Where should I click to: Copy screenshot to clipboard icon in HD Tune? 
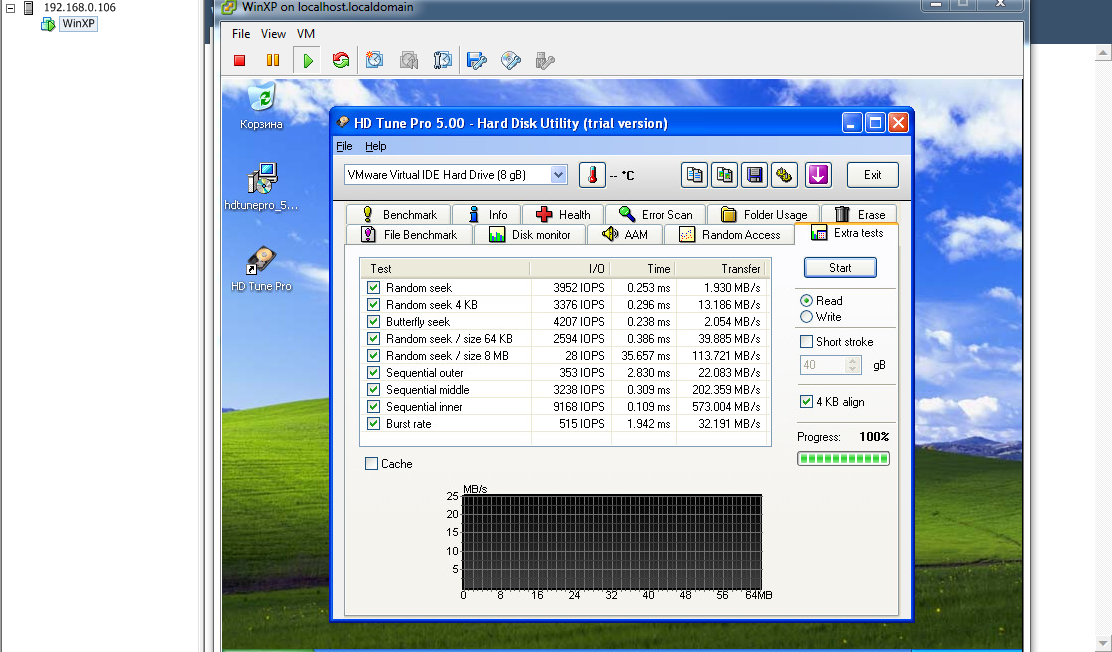pyautogui.click(x=724, y=175)
